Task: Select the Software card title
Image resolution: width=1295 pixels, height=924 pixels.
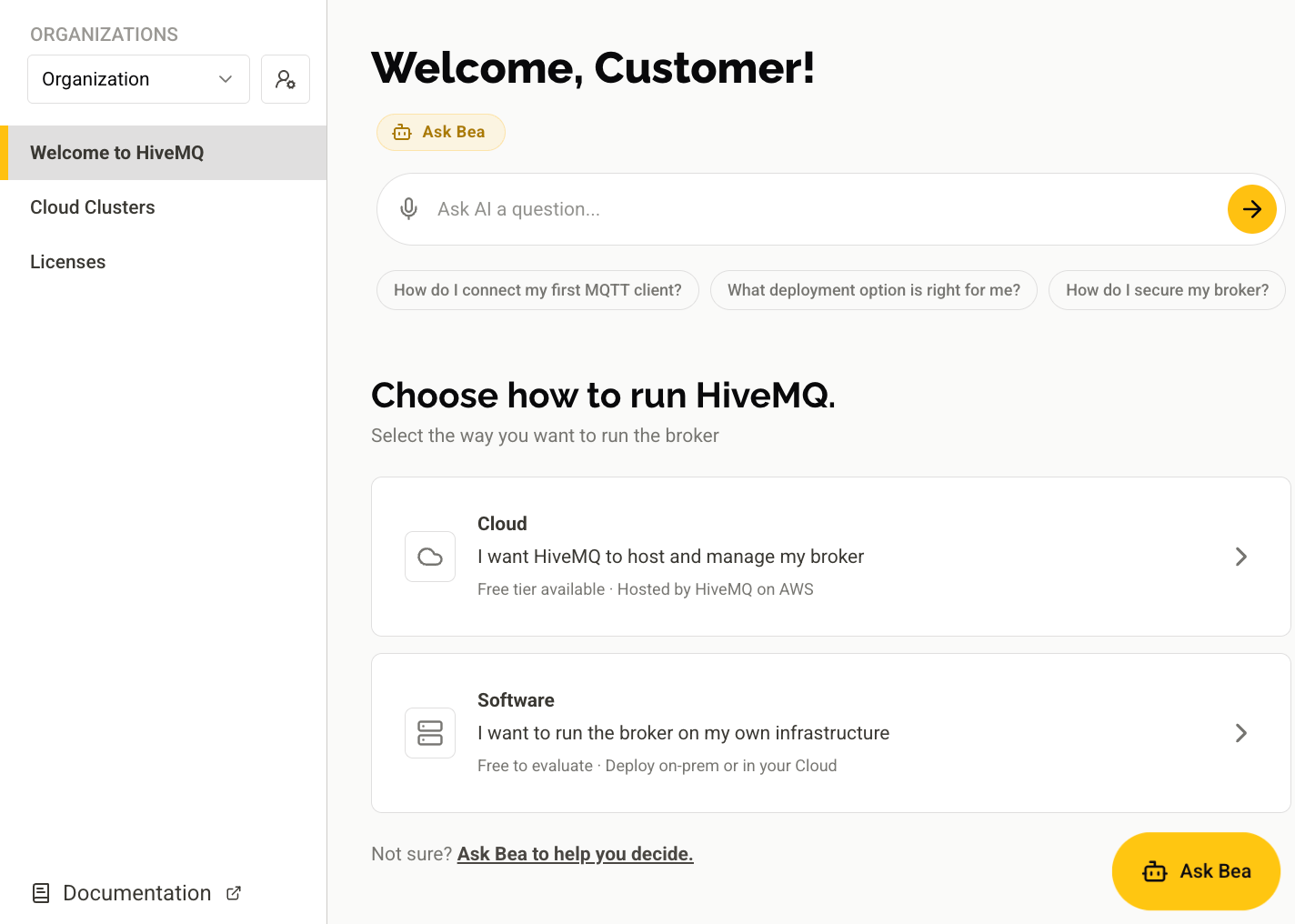Action: click(516, 700)
